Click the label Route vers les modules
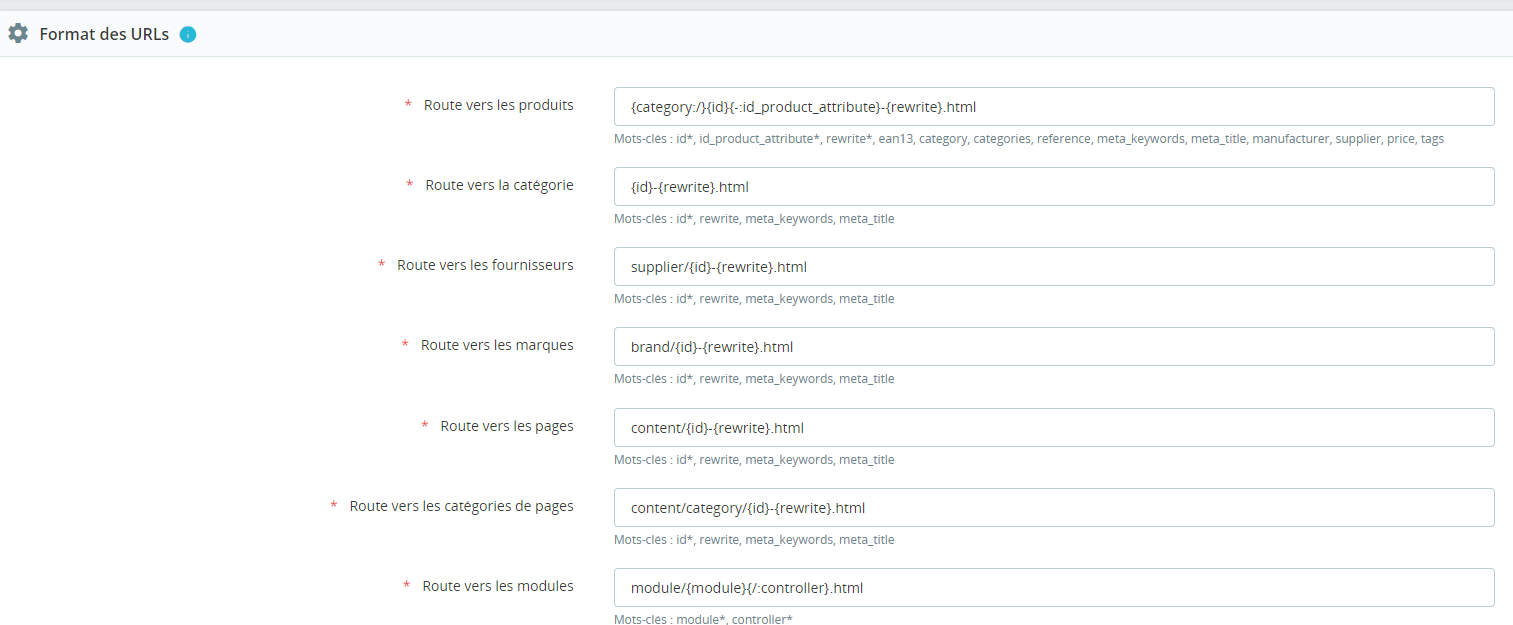This screenshot has height=625, width=1513. coord(498,586)
